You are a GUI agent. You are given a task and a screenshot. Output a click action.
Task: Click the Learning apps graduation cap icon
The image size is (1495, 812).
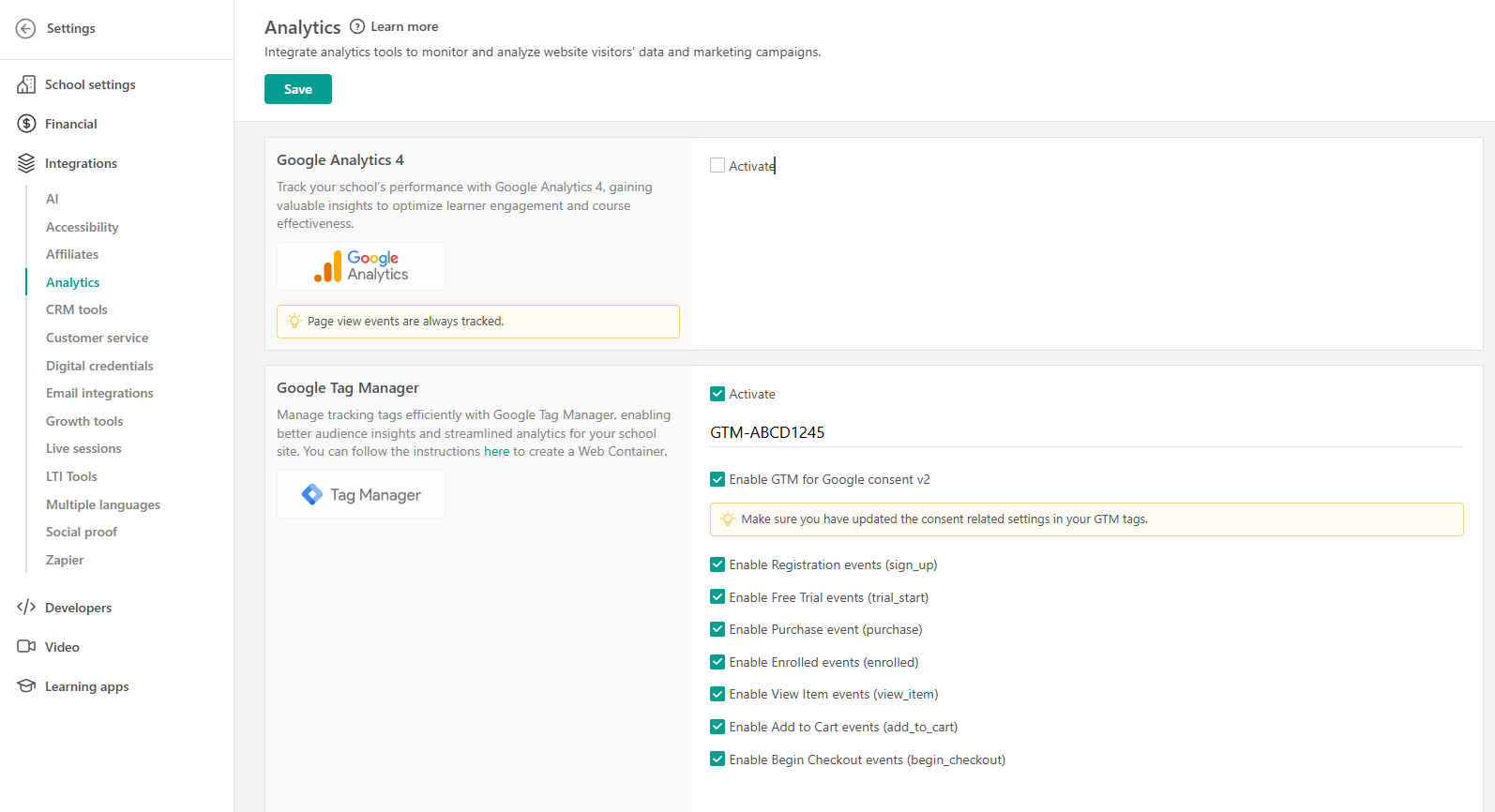(x=26, y=685)
